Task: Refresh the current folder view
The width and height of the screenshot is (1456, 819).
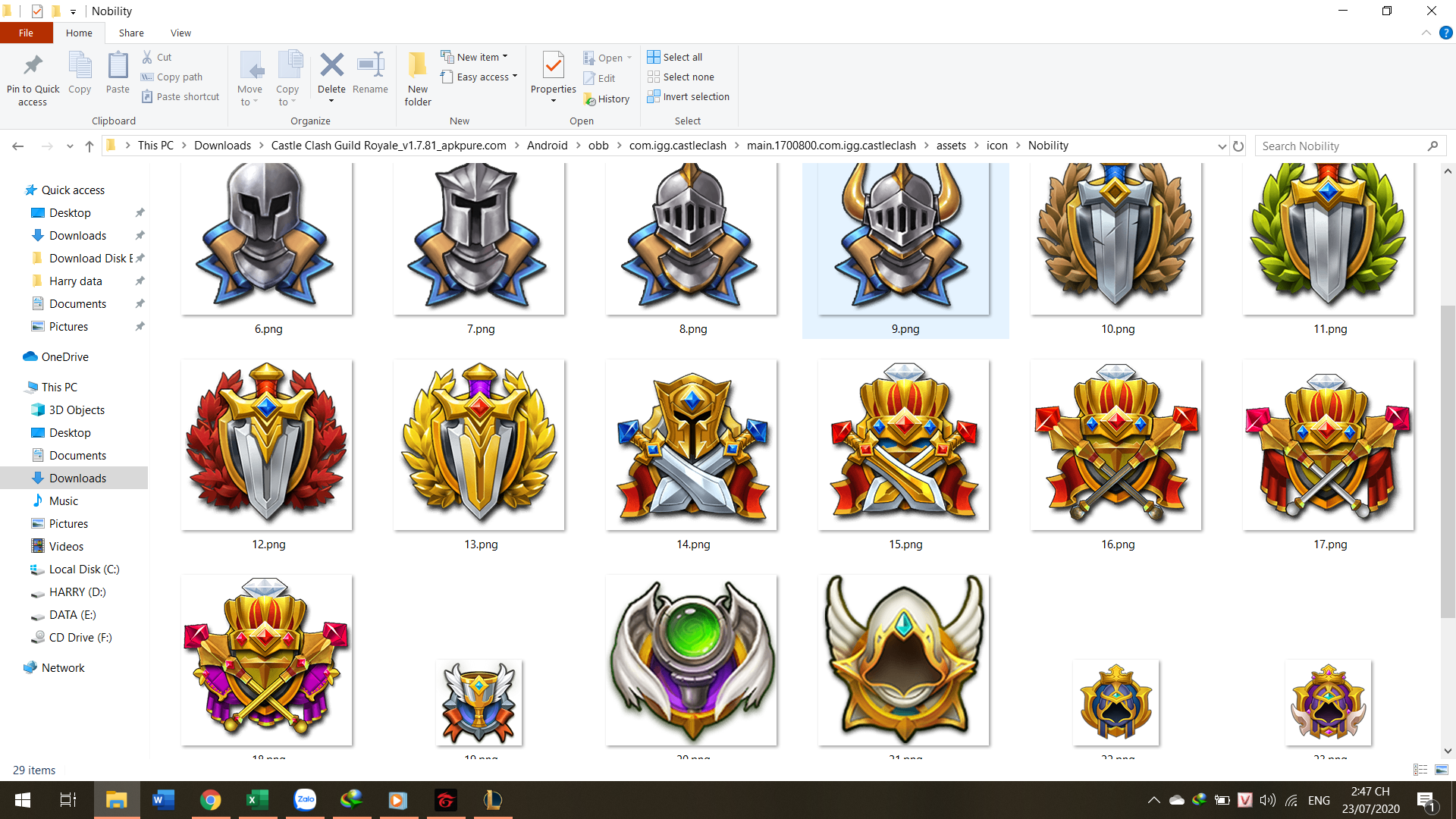Action: click(x=1238, y=146)
